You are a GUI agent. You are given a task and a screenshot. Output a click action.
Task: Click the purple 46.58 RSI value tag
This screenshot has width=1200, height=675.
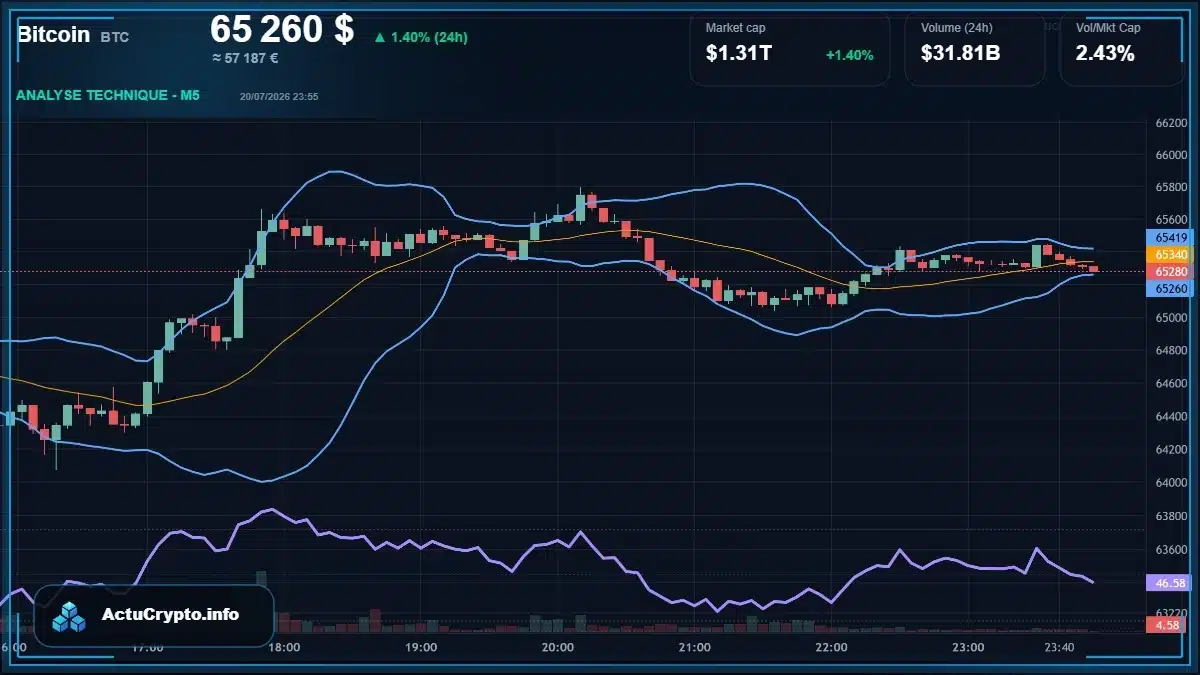click(1170, 582)
